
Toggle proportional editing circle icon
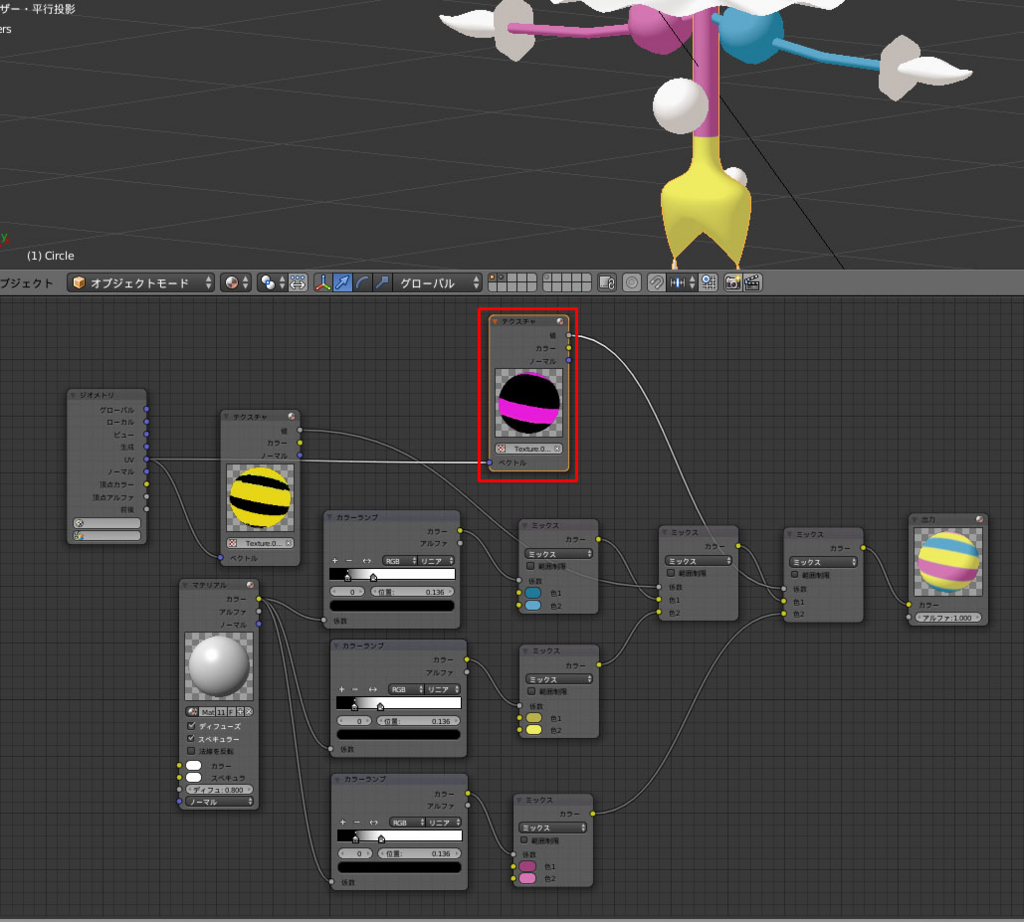(x=632, y=283)
